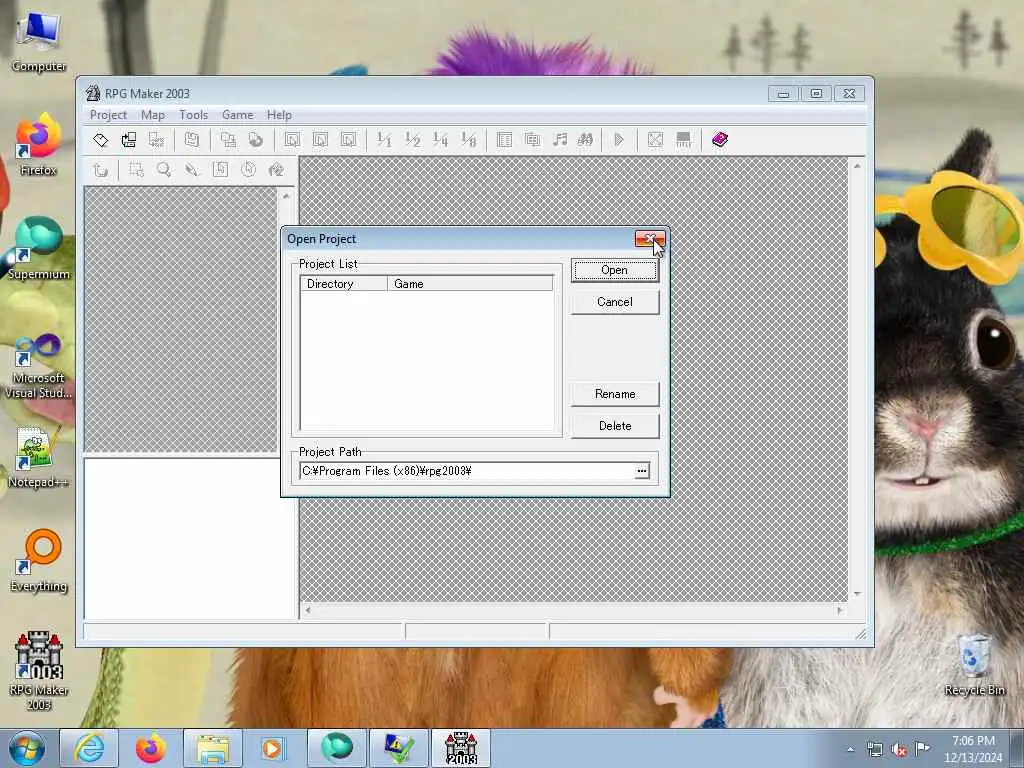Screen dimensions: 1024x768
Task: Choose the Pen drawing tool
Action: point(192,170)
